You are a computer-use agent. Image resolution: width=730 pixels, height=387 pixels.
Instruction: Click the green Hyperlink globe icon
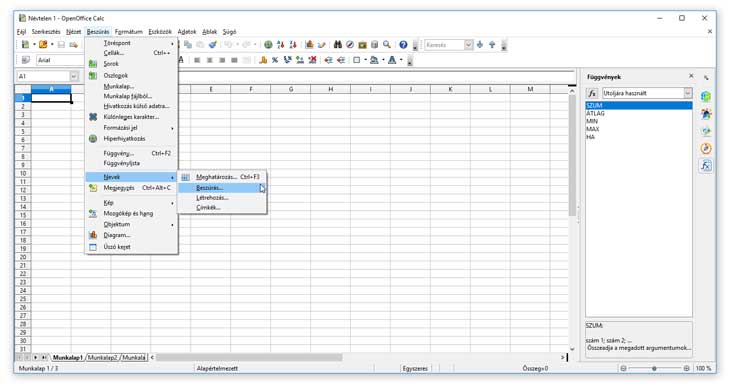pyautogui.click(x=268, y=45)
